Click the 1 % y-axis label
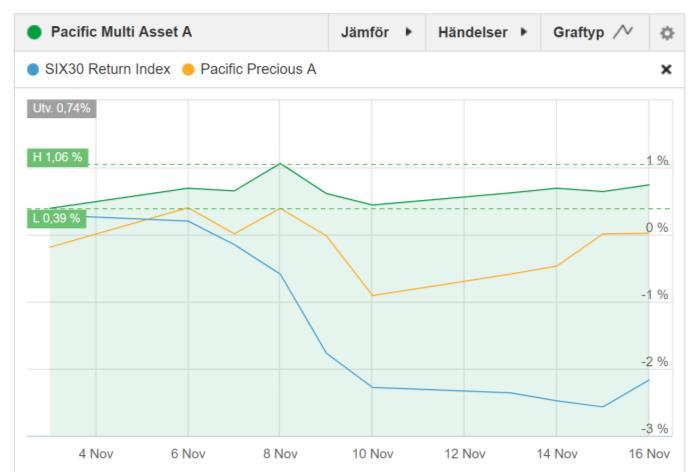This screenshot has width=688, height=472. click(657, 161)
